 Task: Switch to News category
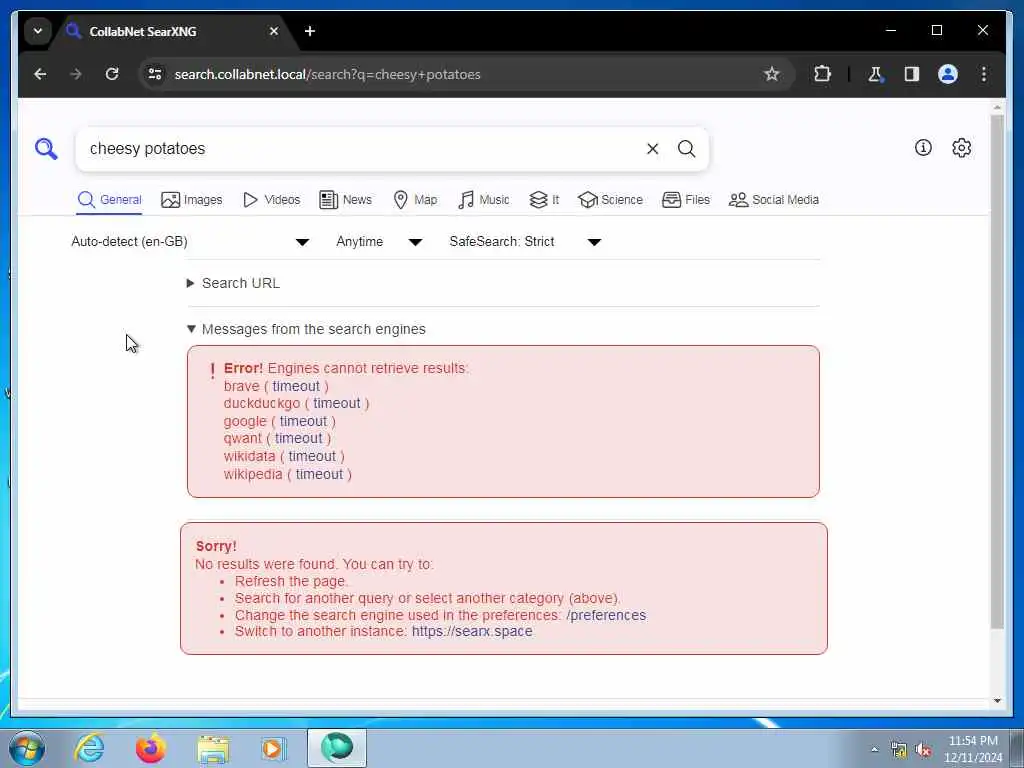click(345, 200)
